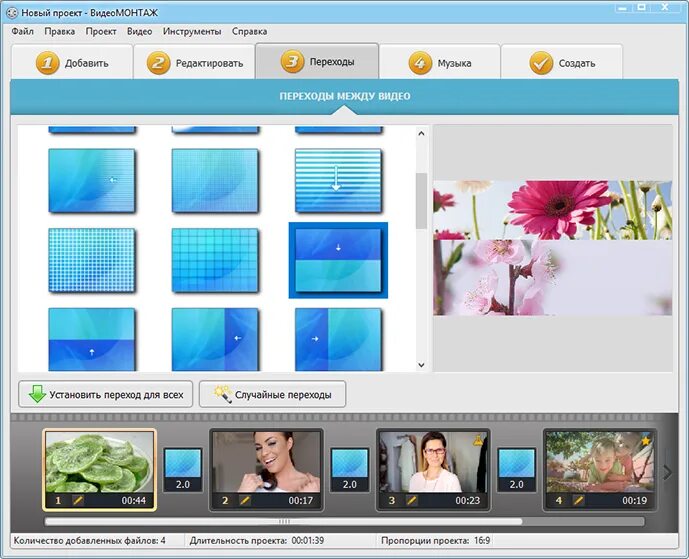Screen dimensions: 689x559
Task: Choose the slide-up transition with up arrow
Action: (x=91, y=339)
